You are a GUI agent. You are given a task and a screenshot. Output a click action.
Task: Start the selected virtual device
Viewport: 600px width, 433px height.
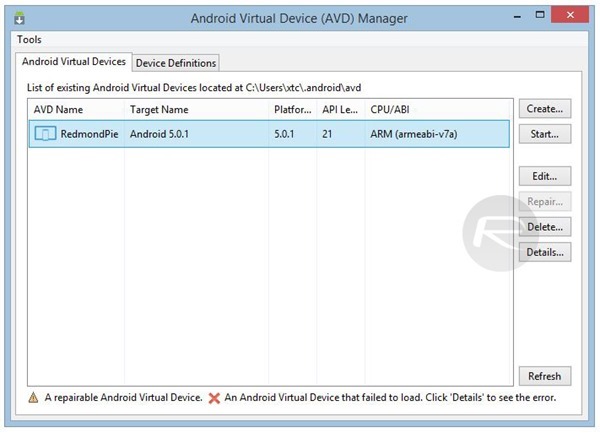point(545,134)
